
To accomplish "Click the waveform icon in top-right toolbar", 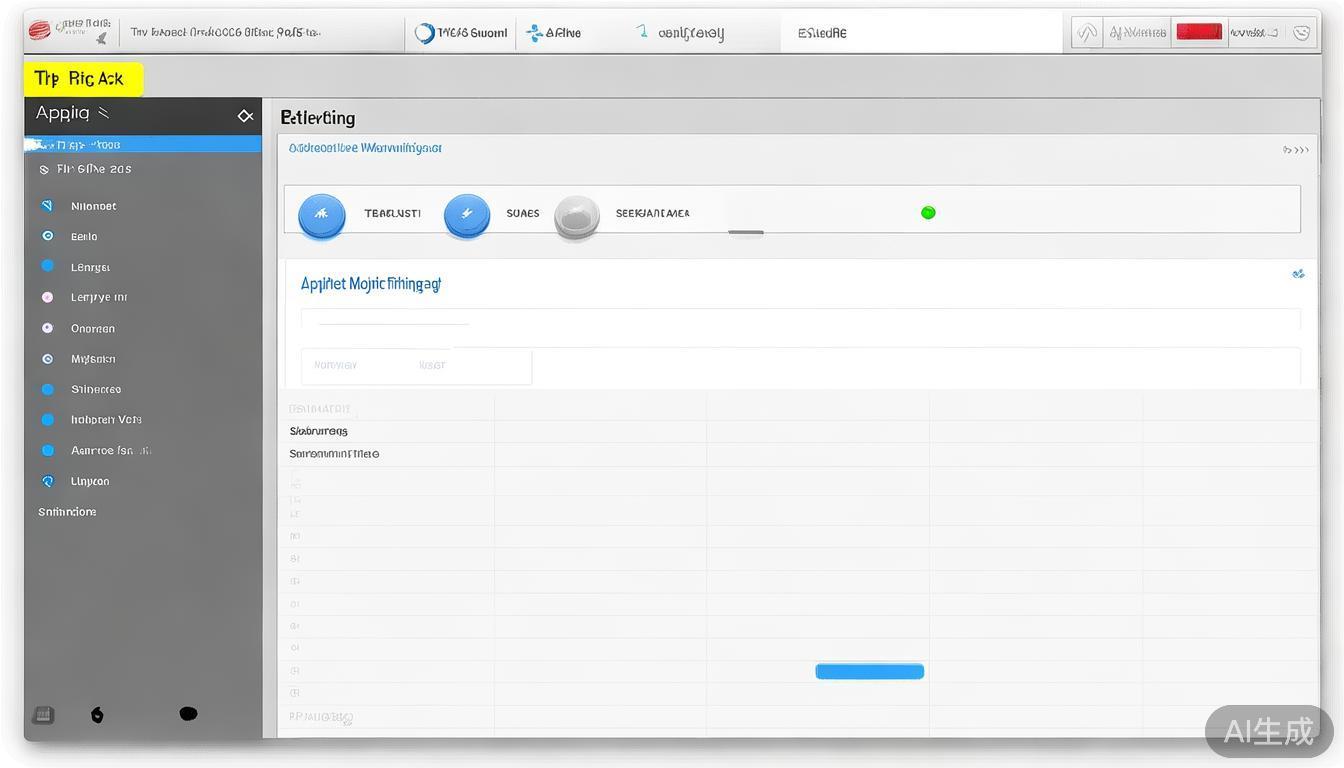I will [1086, 33].
